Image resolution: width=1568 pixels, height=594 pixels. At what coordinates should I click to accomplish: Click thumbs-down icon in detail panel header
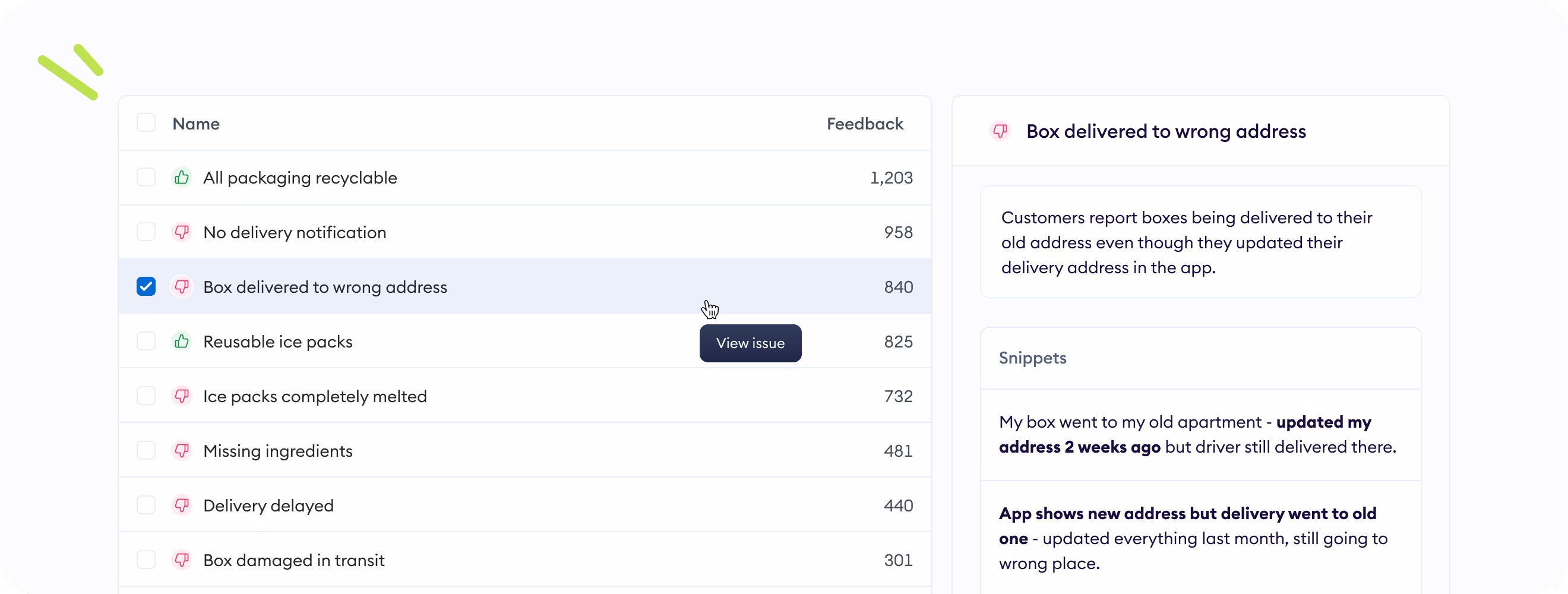pyautogui.click(x=1000, y=131)
